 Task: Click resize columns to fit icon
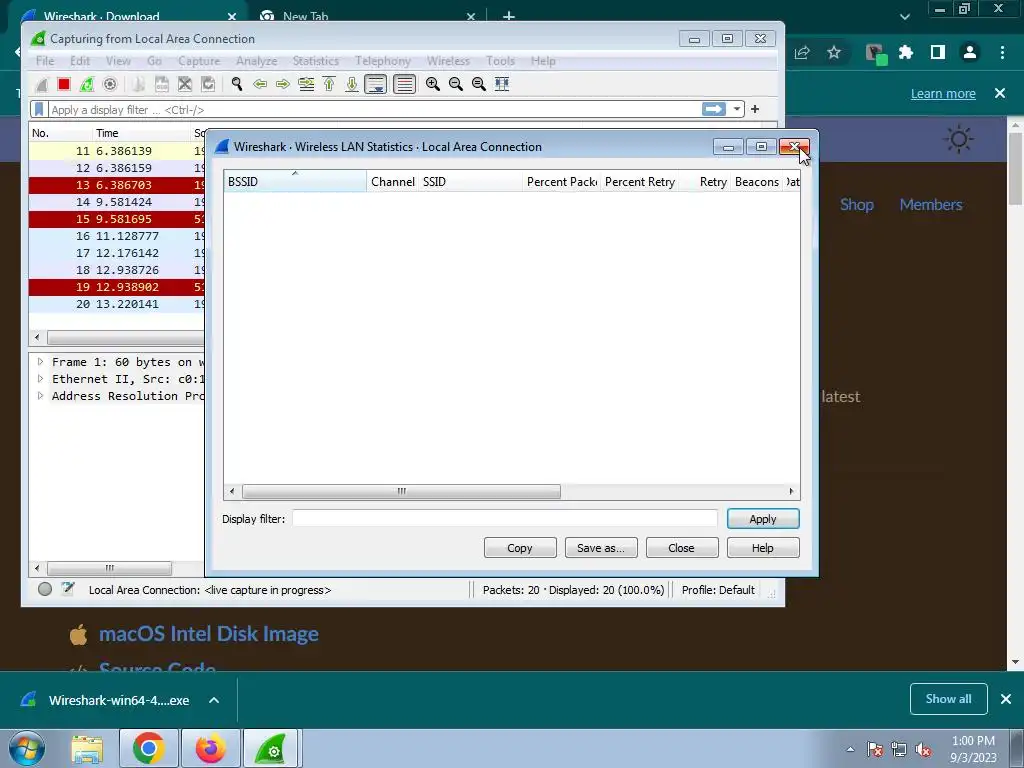click(502, 84)
